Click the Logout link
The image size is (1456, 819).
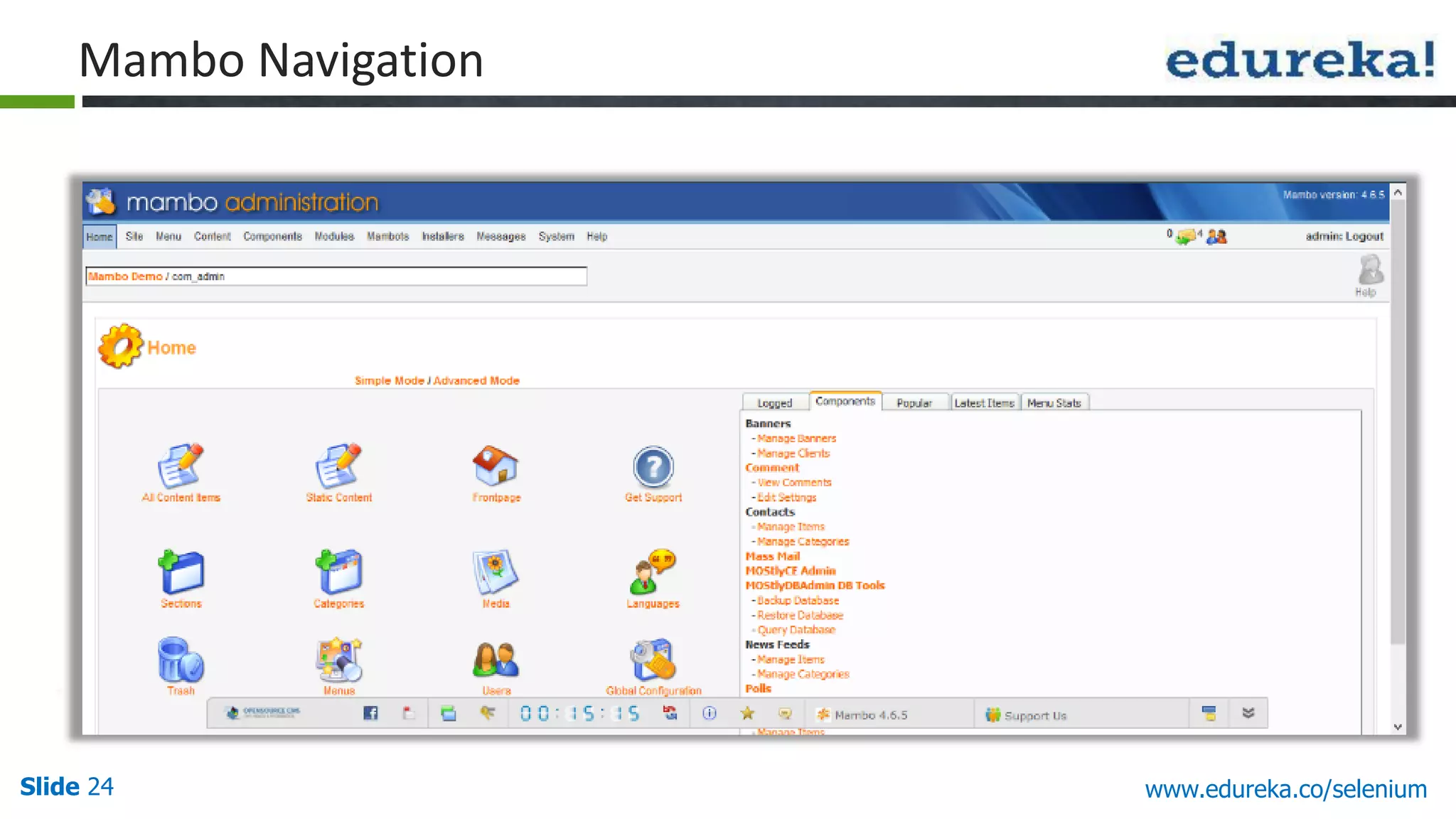pyautogui.click(x=1364, y=237)
